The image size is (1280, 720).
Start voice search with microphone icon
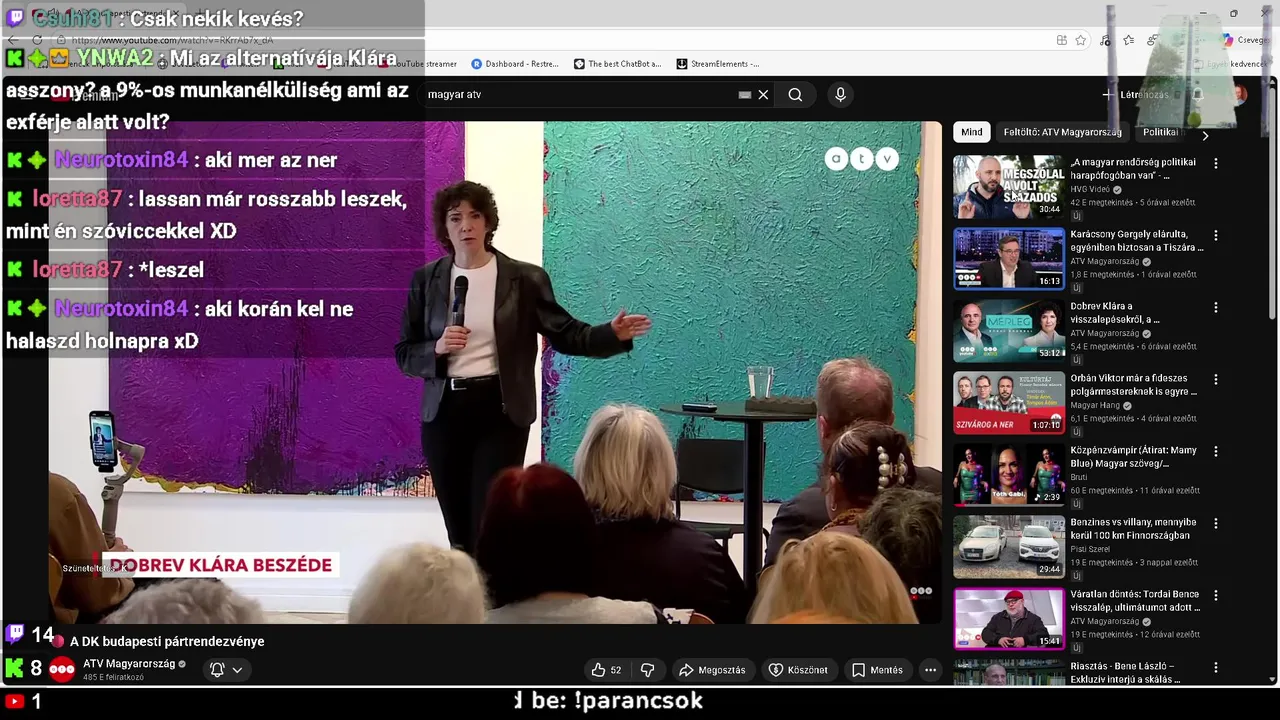(x=840, y=94)
